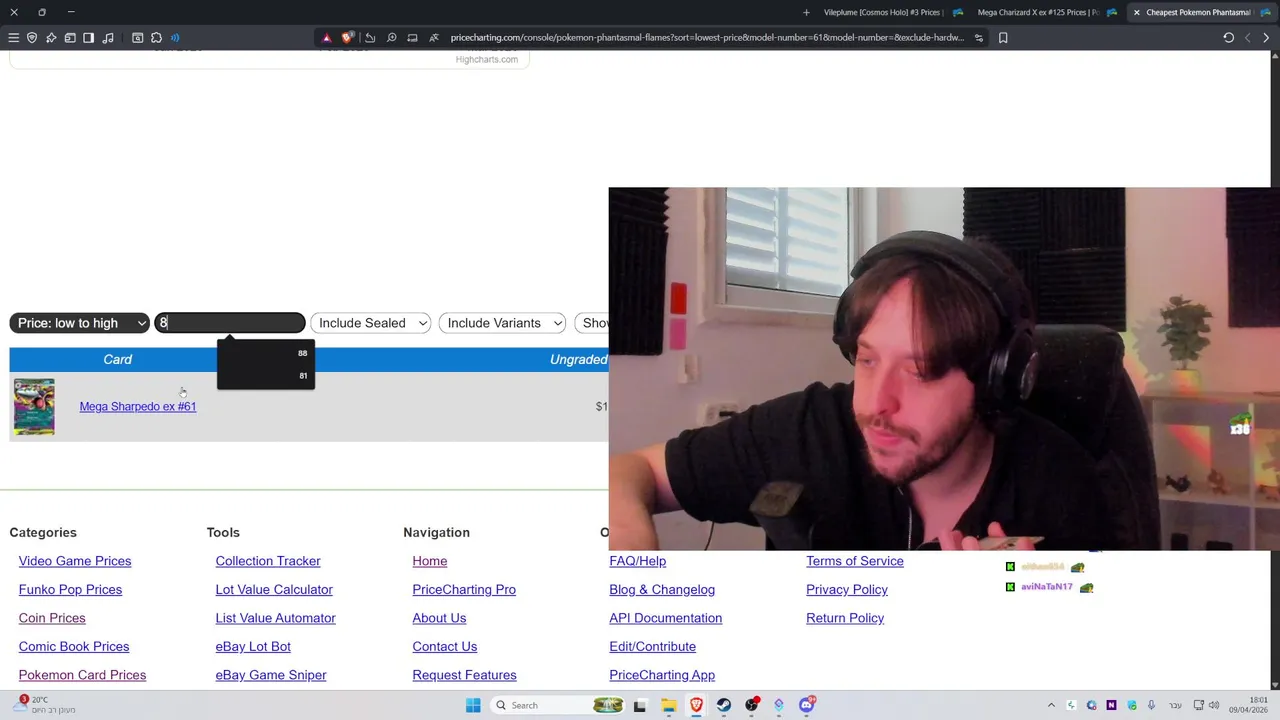Open Lot Value Calculator link
The image size is (1280, 720).
[x=274, y=589]
